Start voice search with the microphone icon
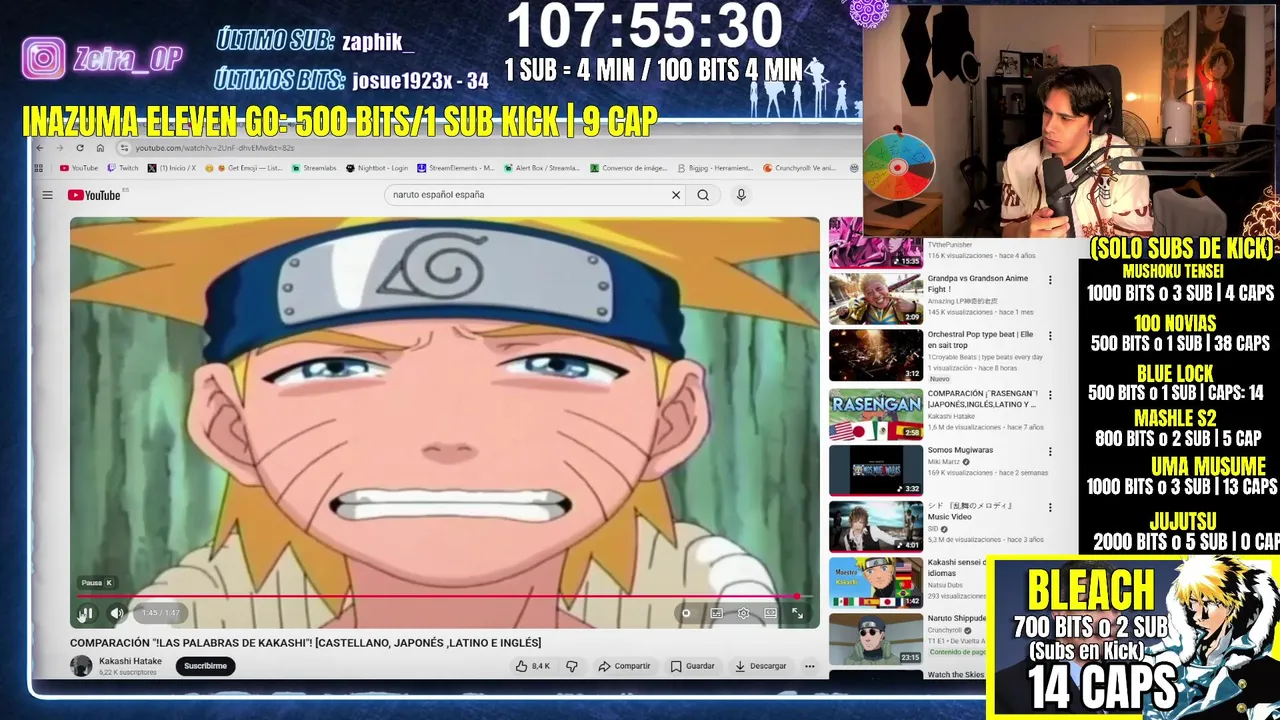Screen dimensions: 1280x720 (x=741, y=195)
